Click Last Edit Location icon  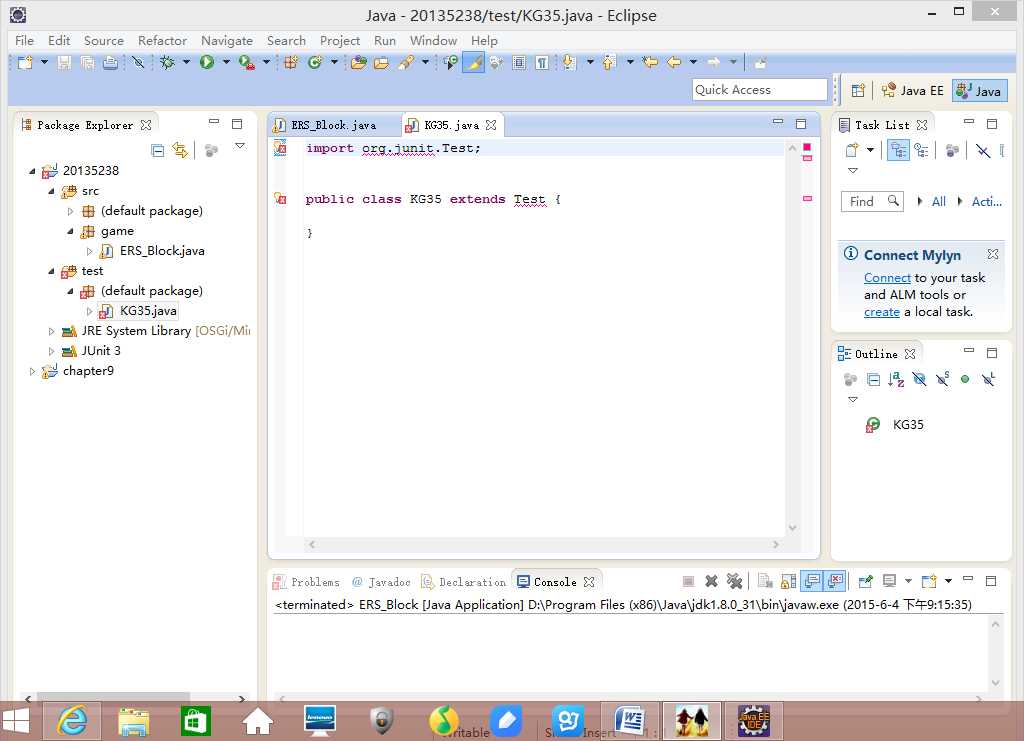point(650,63)
